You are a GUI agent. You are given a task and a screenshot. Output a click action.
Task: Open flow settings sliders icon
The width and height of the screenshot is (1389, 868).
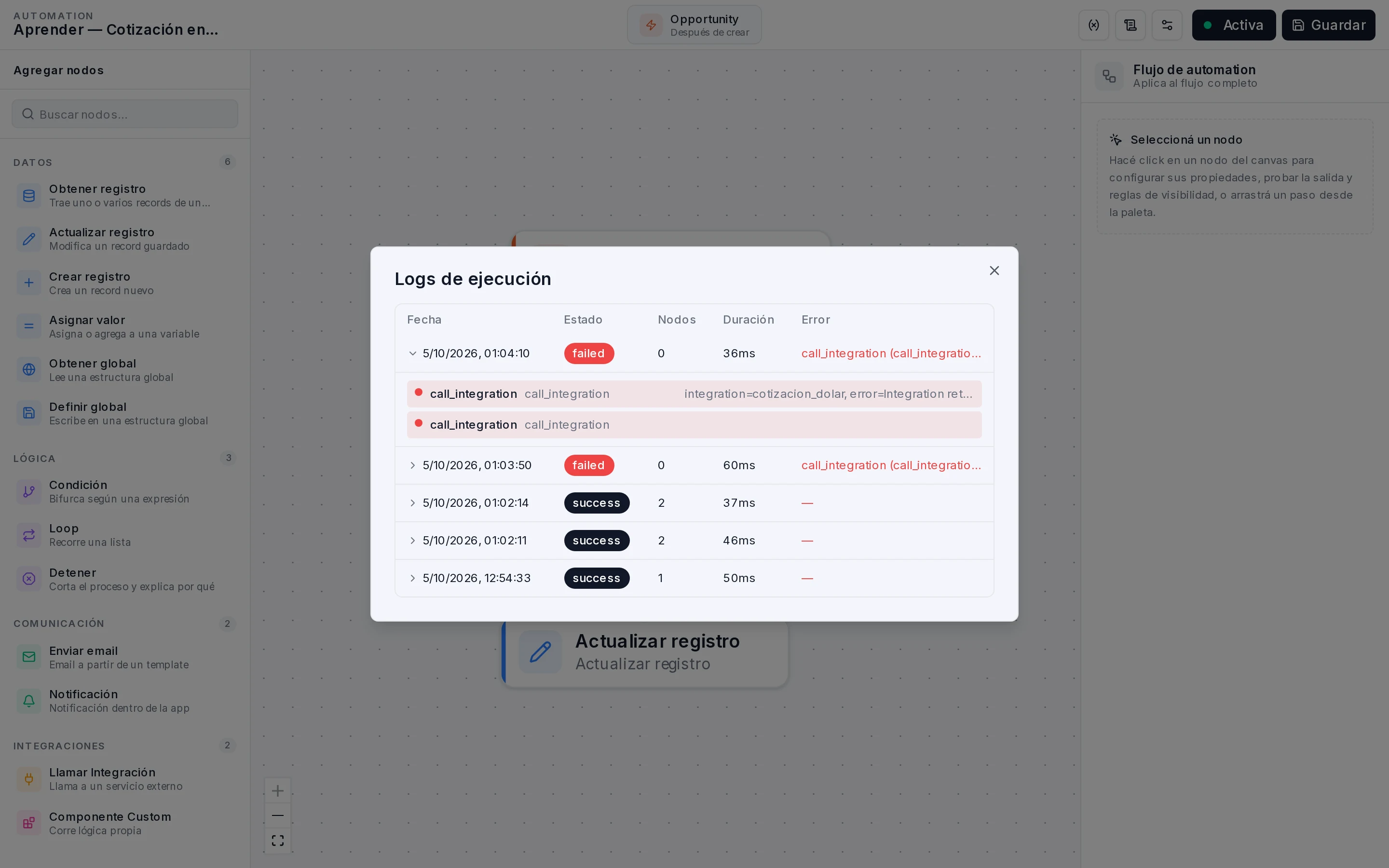coord(1167,25)
